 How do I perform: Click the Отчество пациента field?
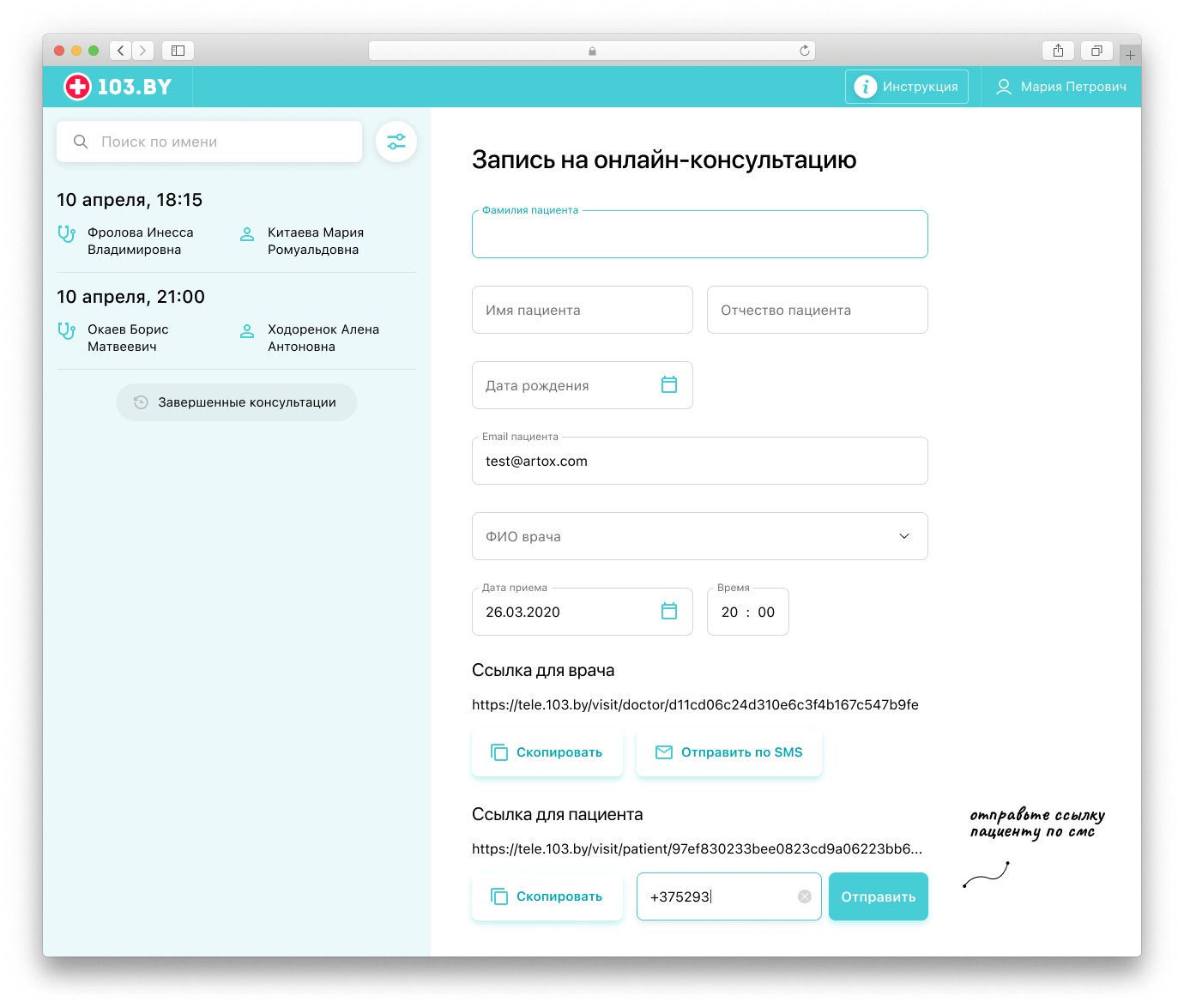(x=818, y=310)
